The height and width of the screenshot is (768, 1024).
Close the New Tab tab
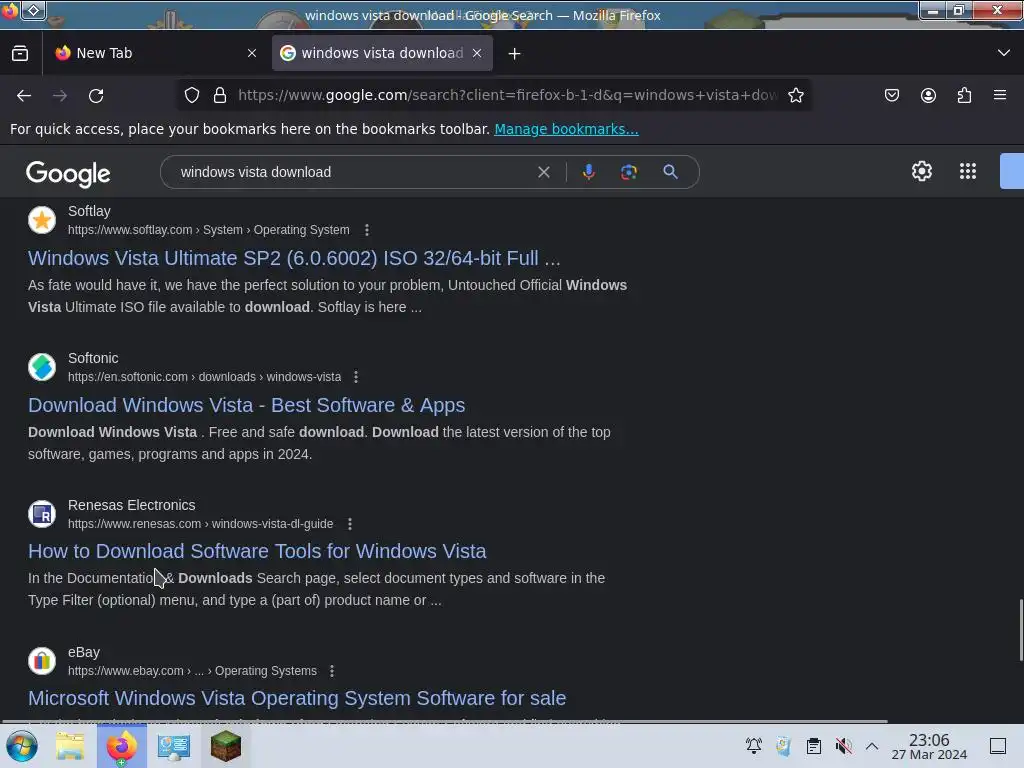252,53
